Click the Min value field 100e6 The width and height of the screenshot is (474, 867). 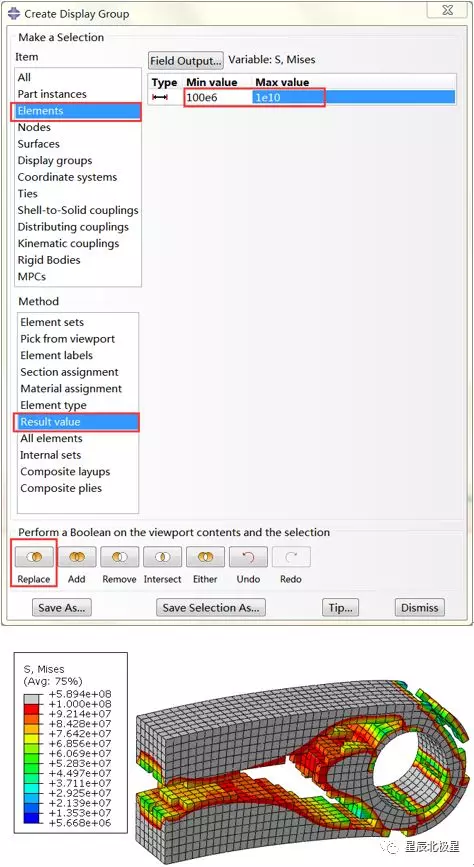click(x=218, y=97)
